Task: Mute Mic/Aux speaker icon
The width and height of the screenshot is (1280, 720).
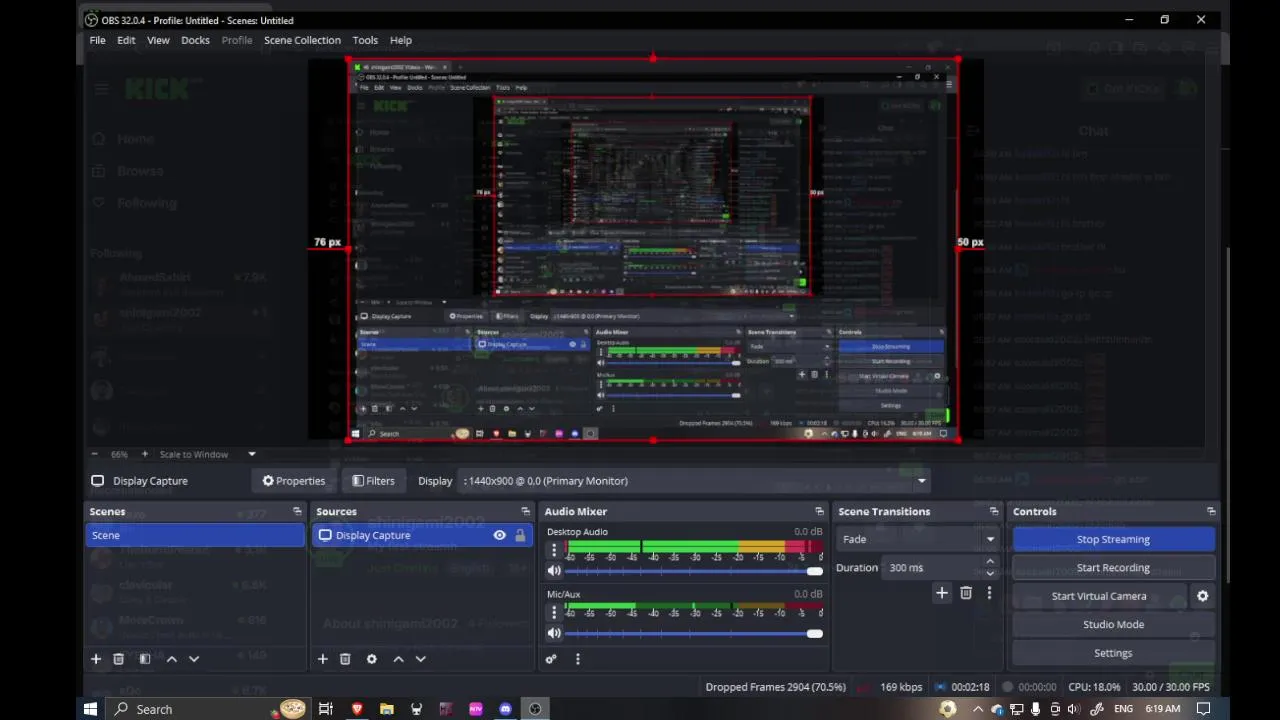Action: pos(554,633)
